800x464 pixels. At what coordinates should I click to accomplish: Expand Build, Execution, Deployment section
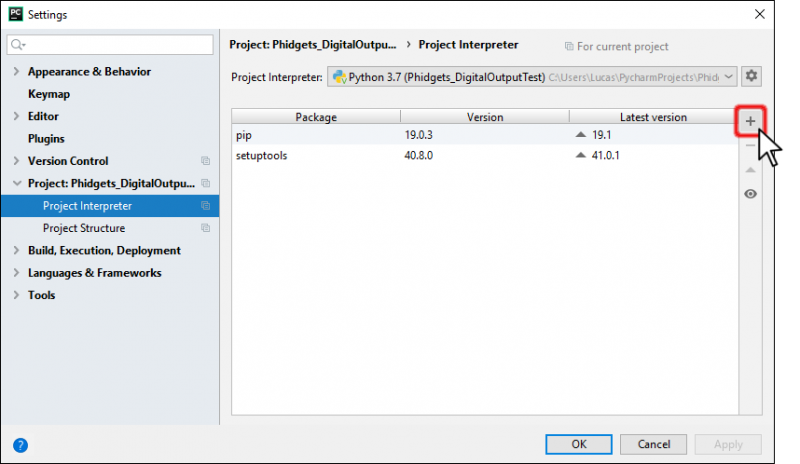click(16, 250)
